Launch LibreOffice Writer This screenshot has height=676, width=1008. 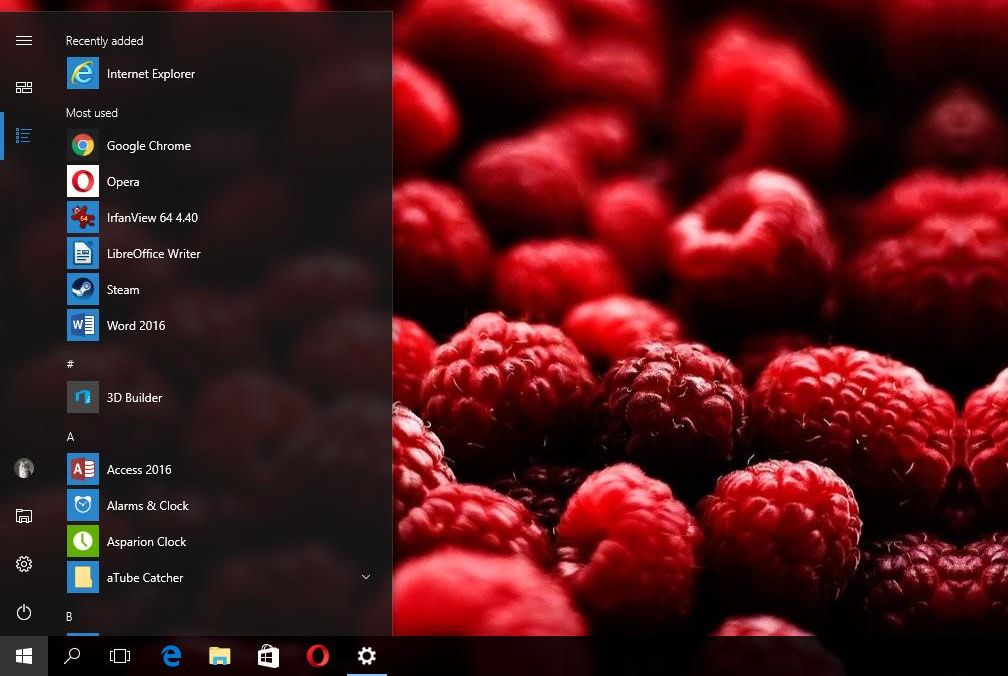[154, 253]
